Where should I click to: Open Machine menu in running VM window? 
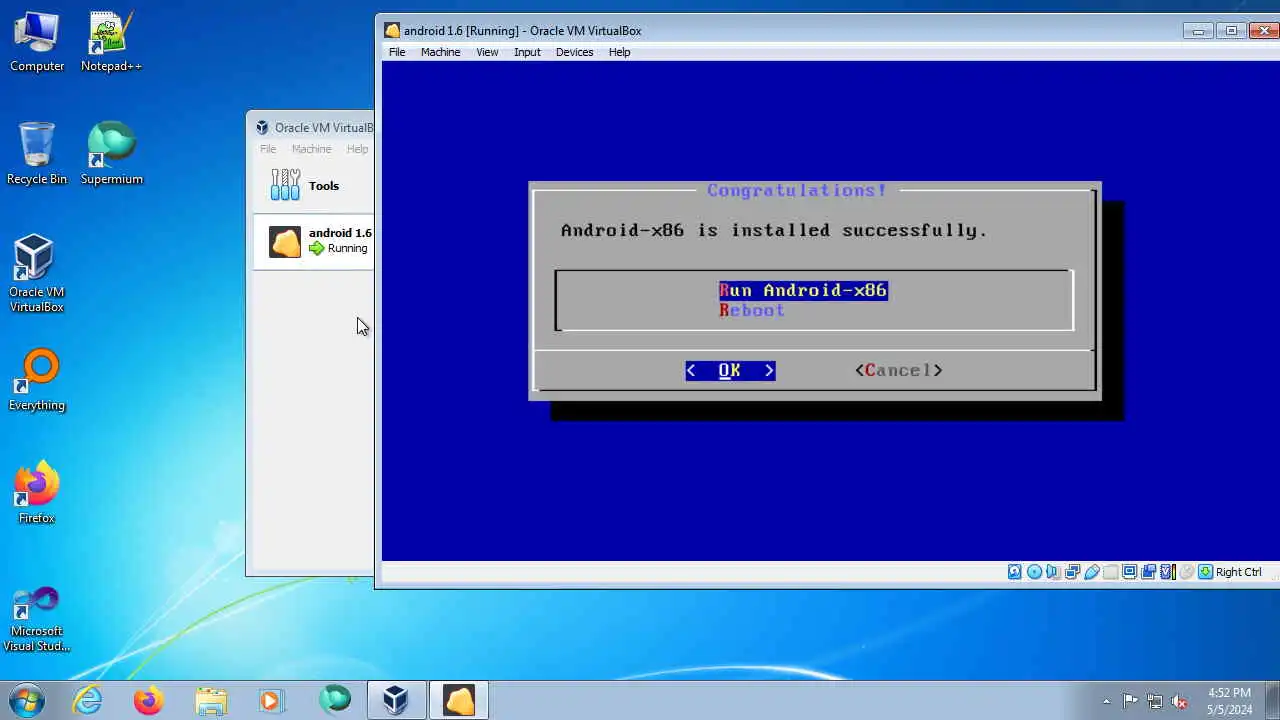pos(440,52)
